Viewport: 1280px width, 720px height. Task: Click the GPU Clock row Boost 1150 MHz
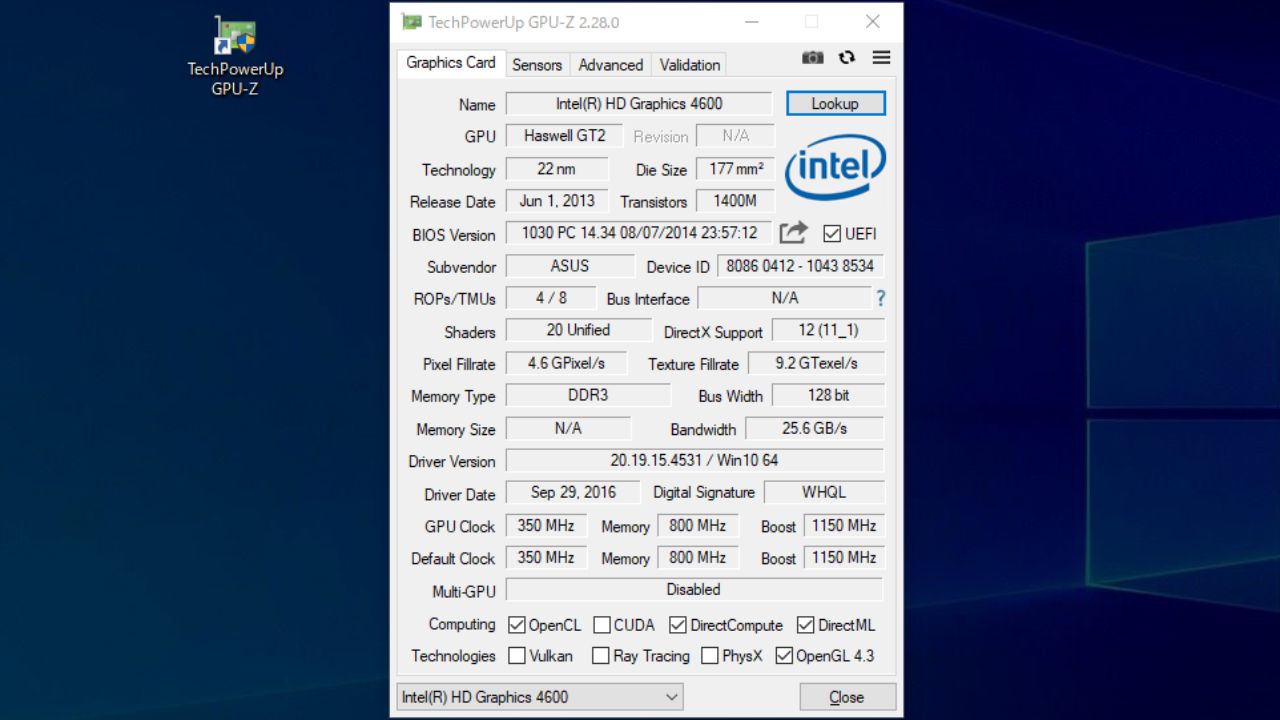click(x=844, y=525)
